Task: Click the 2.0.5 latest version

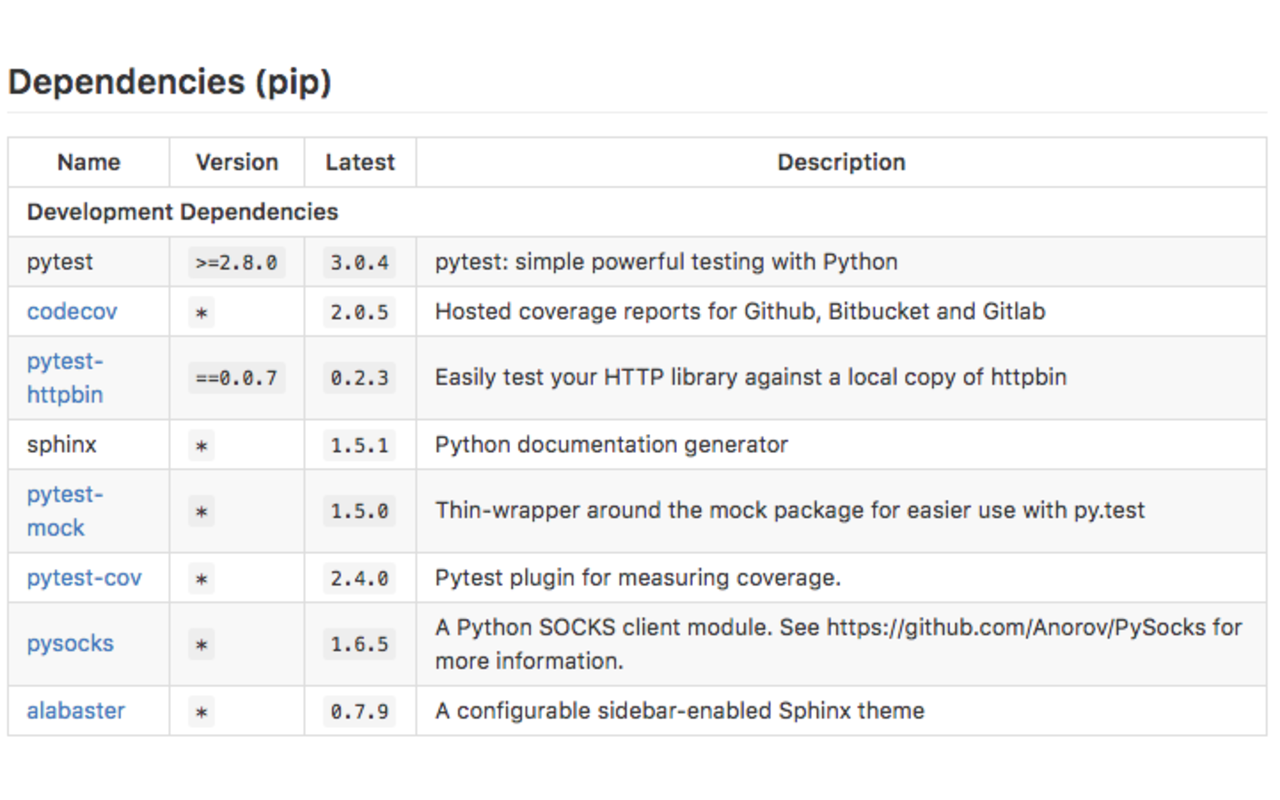Action: 360,312
